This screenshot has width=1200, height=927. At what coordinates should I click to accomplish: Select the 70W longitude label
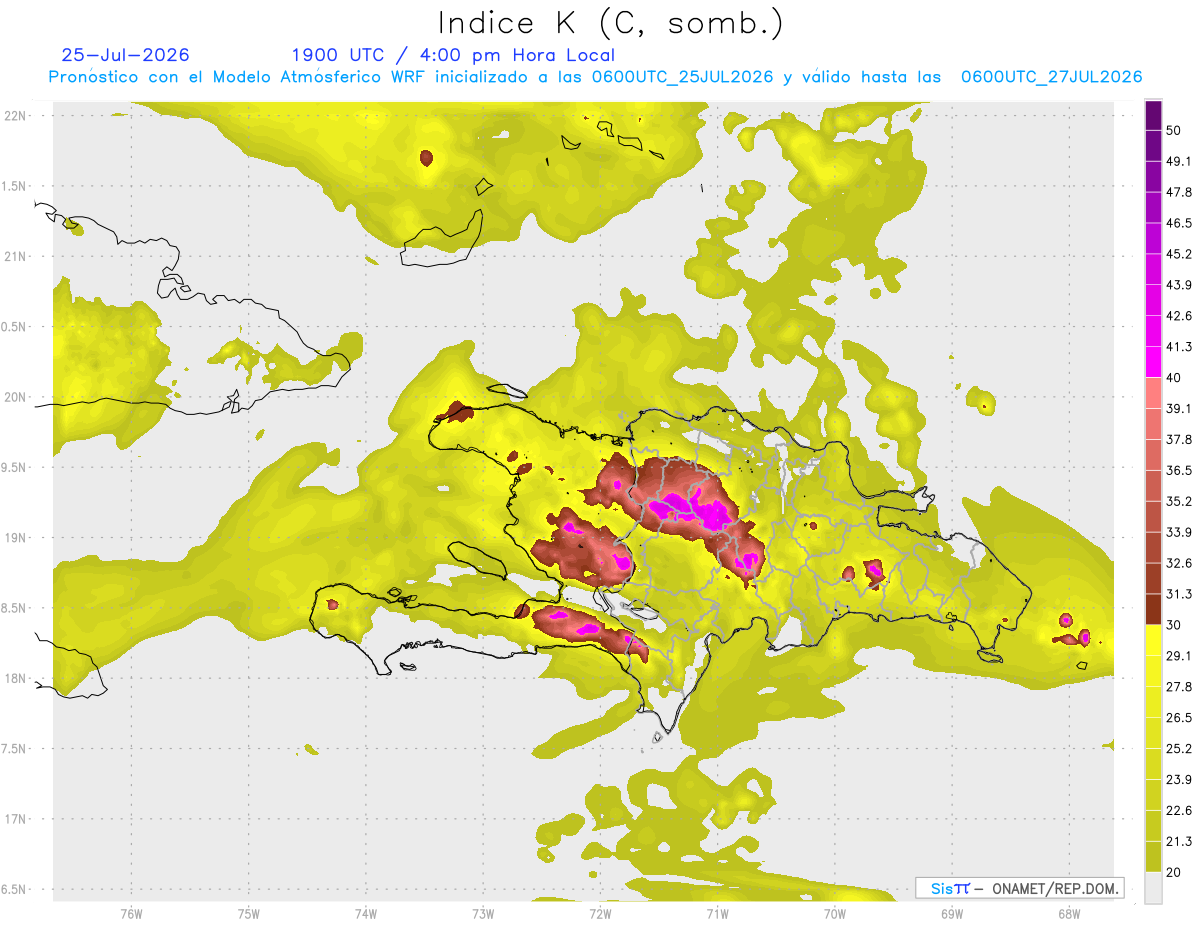tap(835, 913)
